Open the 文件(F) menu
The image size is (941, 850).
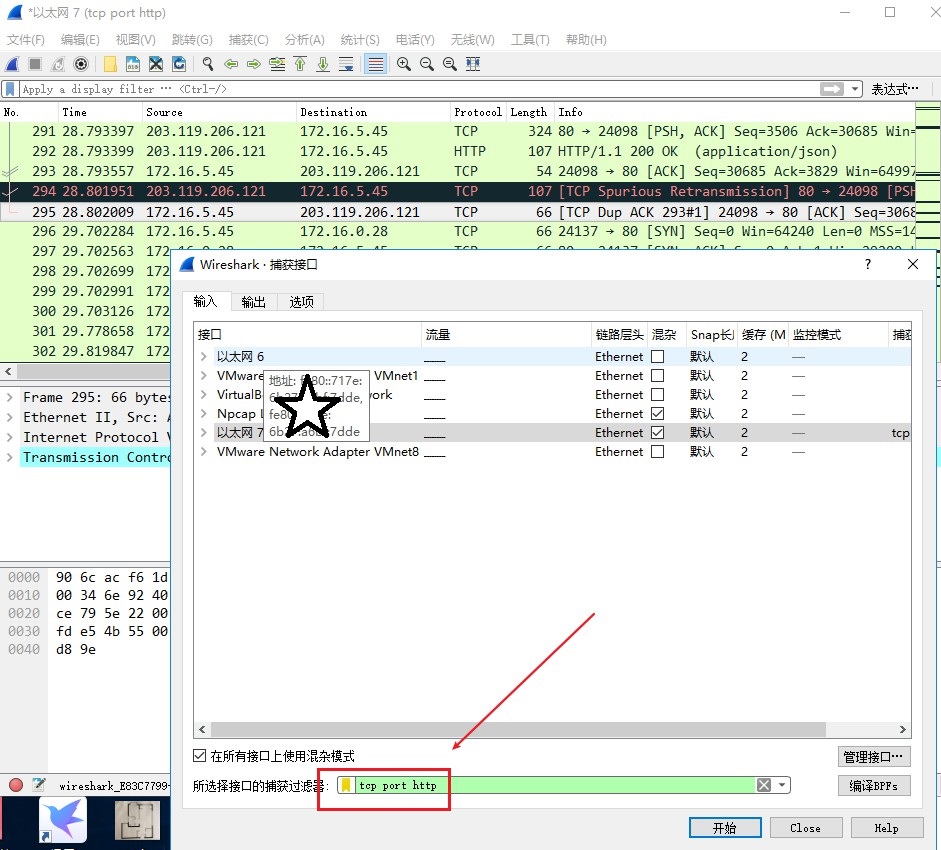point(26,40)
